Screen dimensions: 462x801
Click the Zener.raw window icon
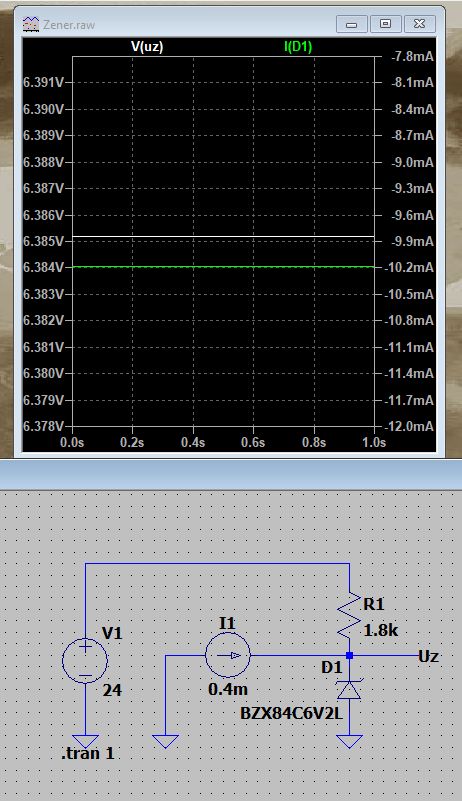31,24
